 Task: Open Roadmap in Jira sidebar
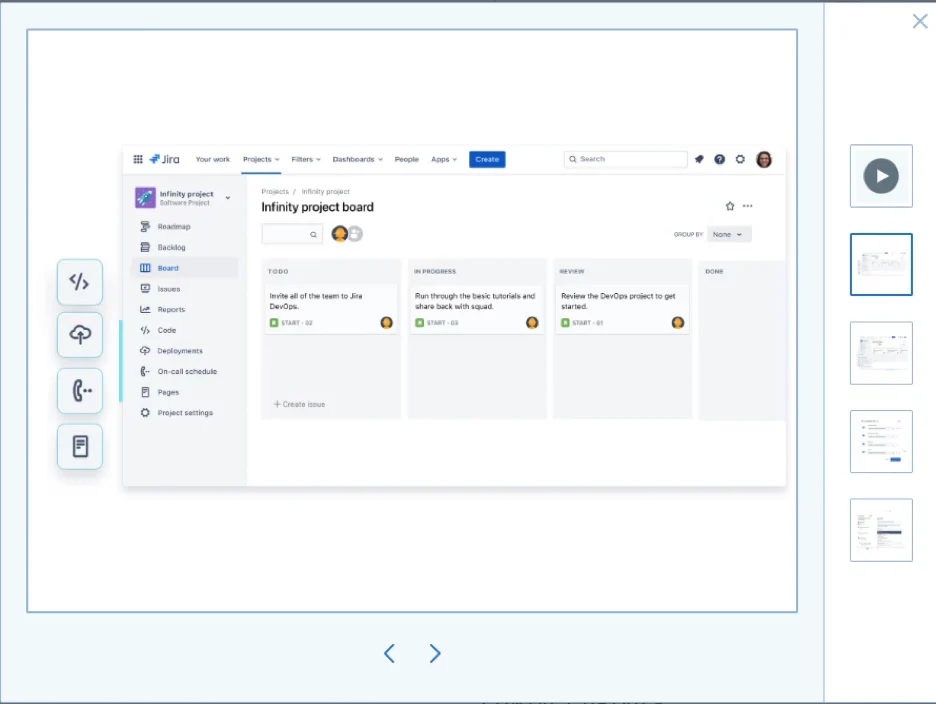pos(184,227)
